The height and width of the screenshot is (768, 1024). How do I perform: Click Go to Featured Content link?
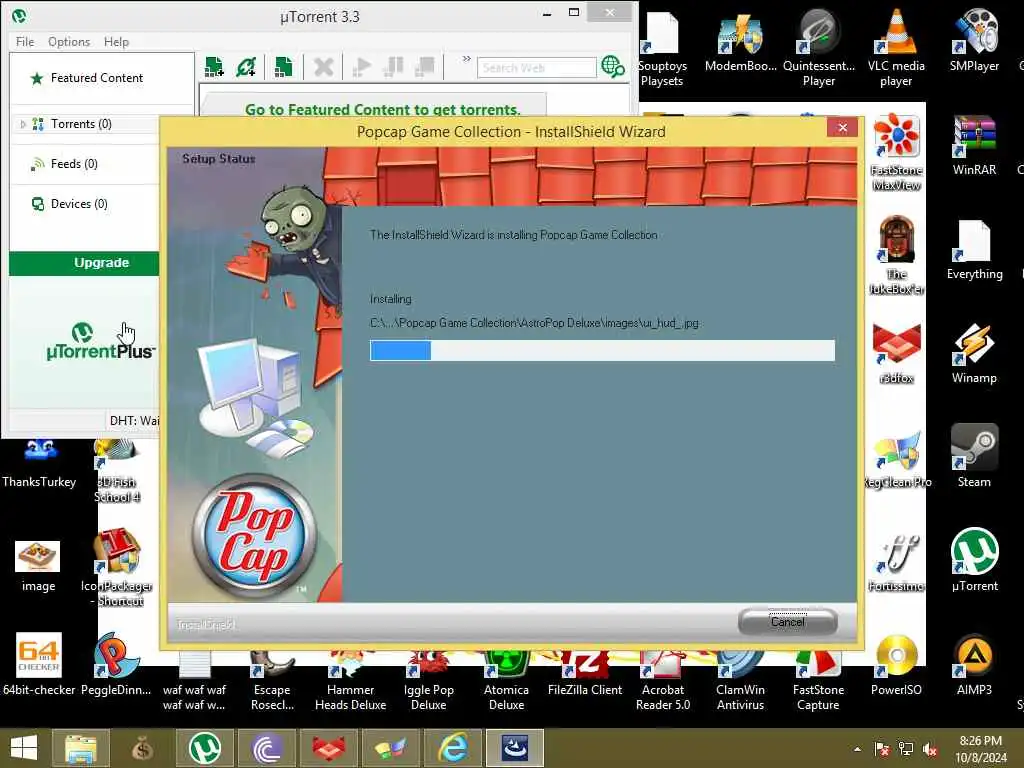pyautogui.click(x=383, y=109)
